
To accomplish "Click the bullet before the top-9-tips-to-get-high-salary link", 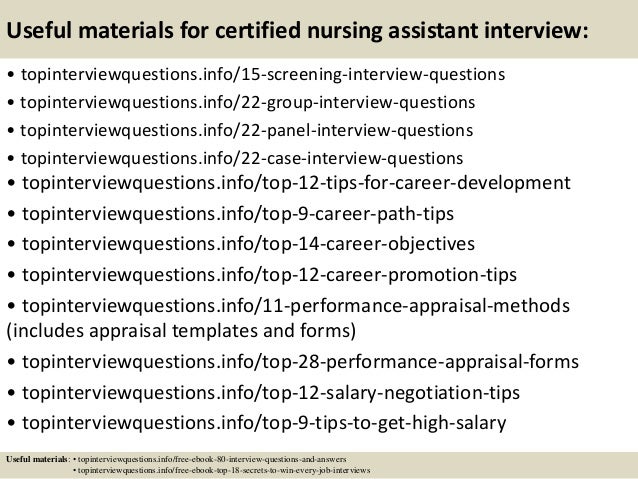I will pyautogui.click(x=11, y=424).
